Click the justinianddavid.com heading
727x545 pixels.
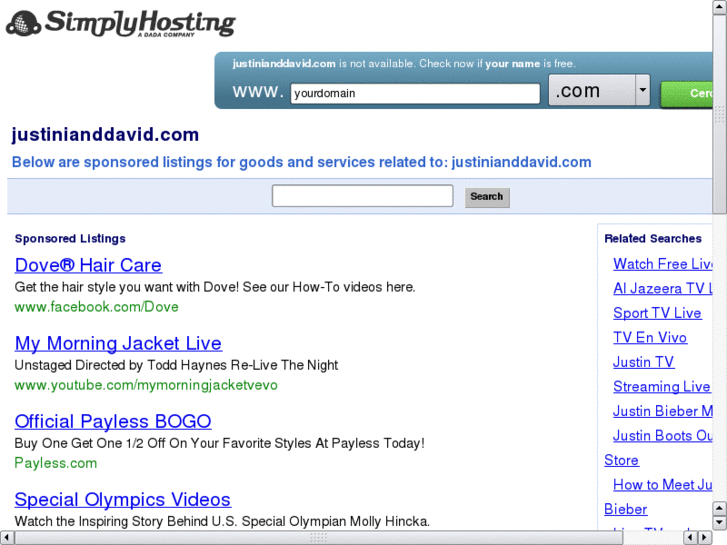(105, 135)
